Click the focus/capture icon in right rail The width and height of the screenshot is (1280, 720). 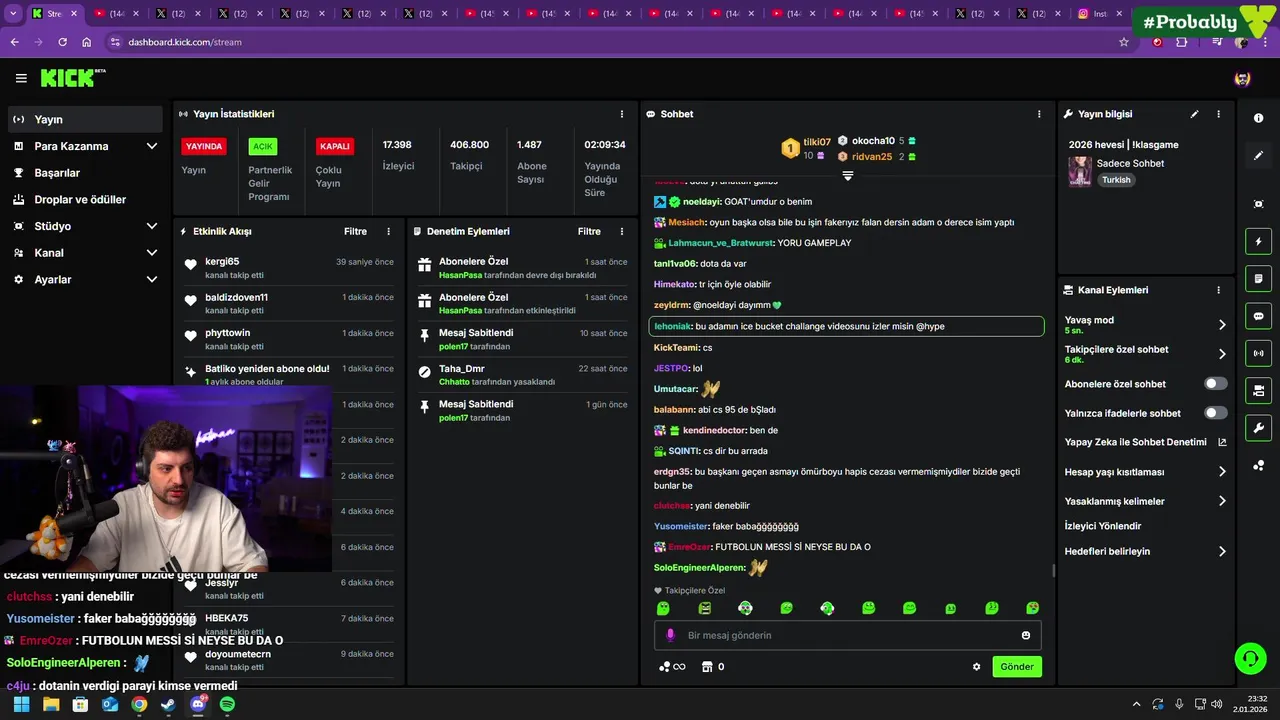point(1258,204)
